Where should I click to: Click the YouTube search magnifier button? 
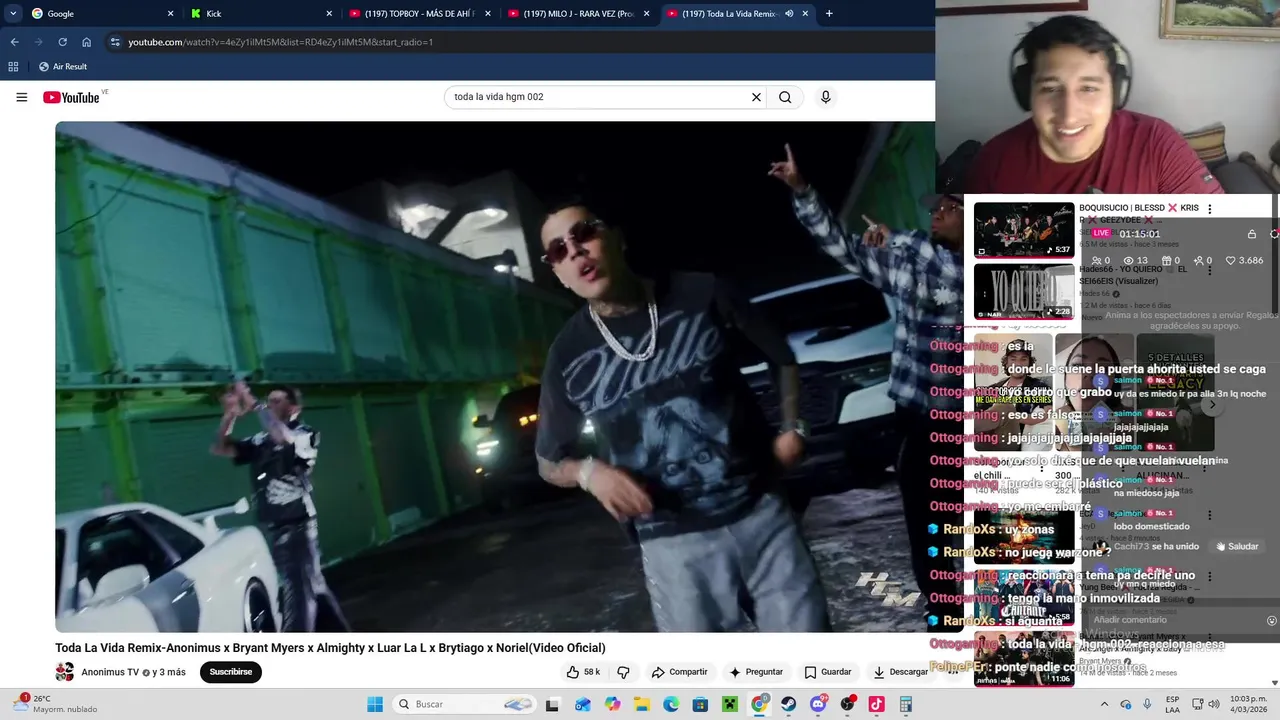pyautogui.click(x=785, y=97)
